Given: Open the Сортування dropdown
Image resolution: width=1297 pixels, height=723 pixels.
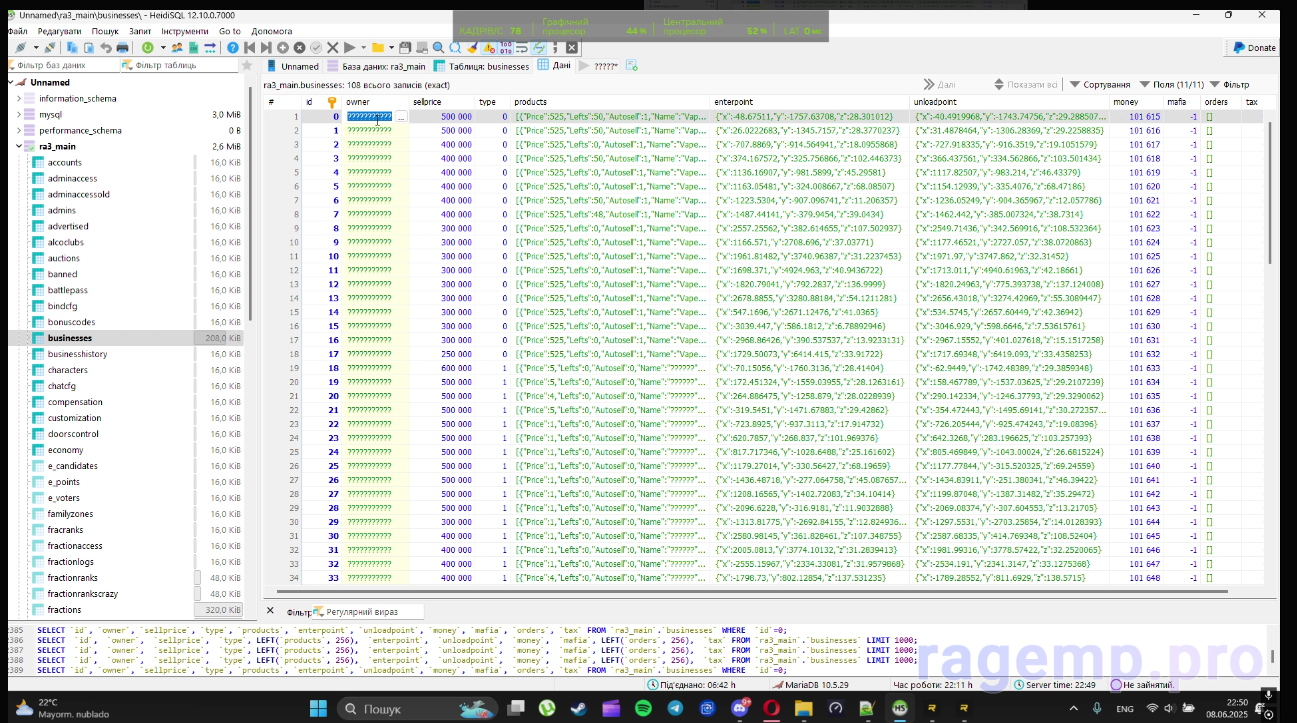Looking at the screenshot, I should click(1100, 85).
